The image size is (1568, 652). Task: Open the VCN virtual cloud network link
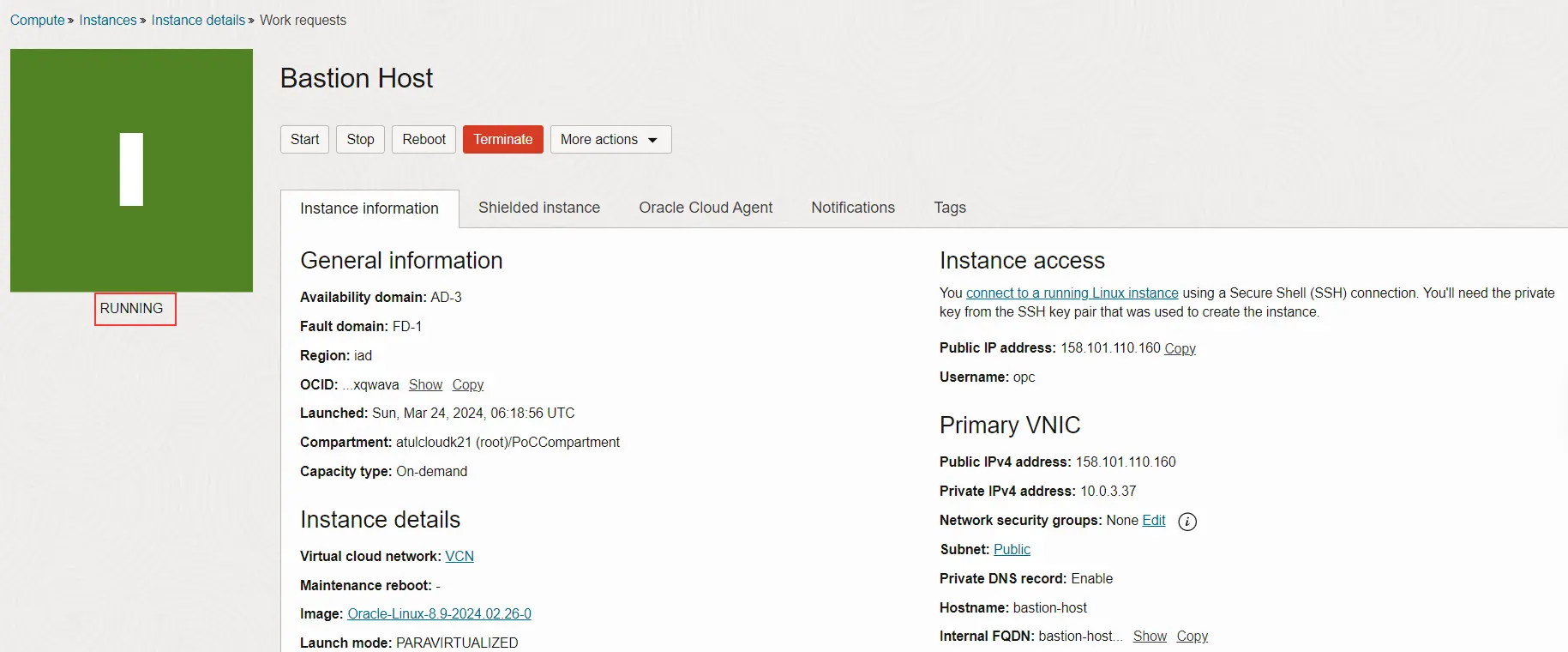459,557
